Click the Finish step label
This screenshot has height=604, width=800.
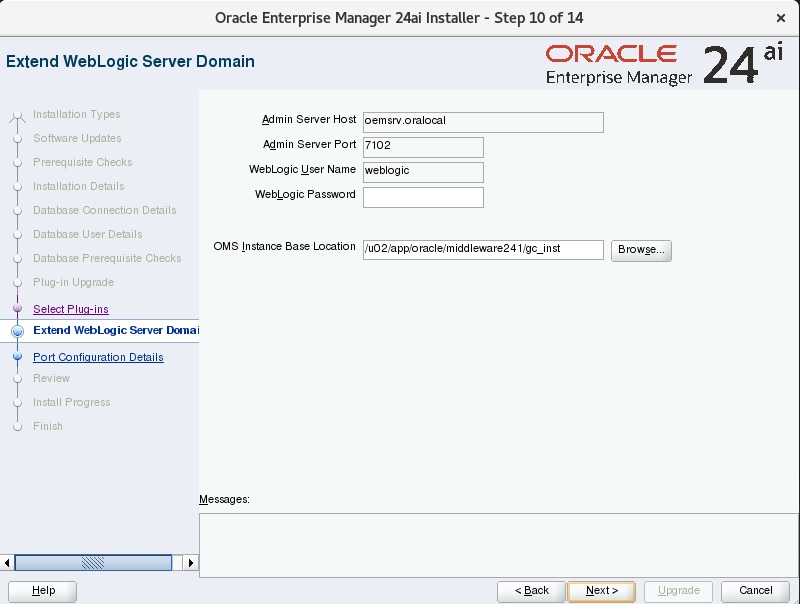tap(48, 426)
